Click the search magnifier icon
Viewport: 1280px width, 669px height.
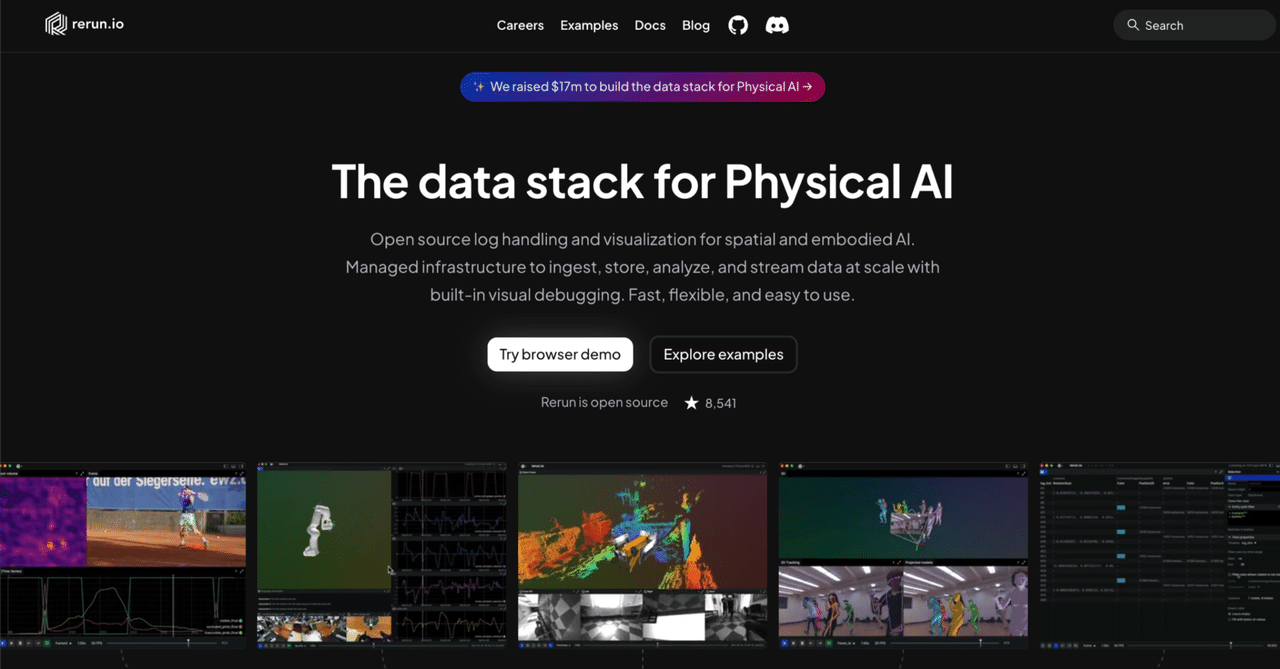[1133, 25]
